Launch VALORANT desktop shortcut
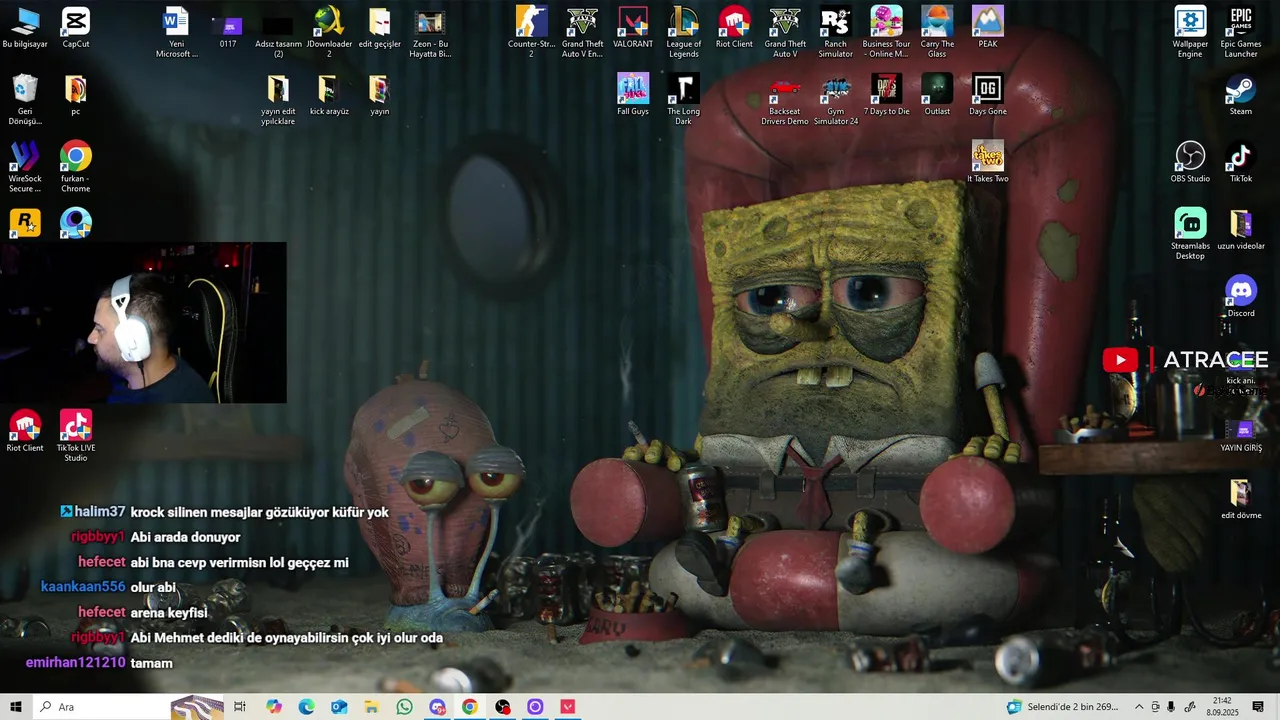Screen dimensions: 1280x720 (x=633, y=28)
